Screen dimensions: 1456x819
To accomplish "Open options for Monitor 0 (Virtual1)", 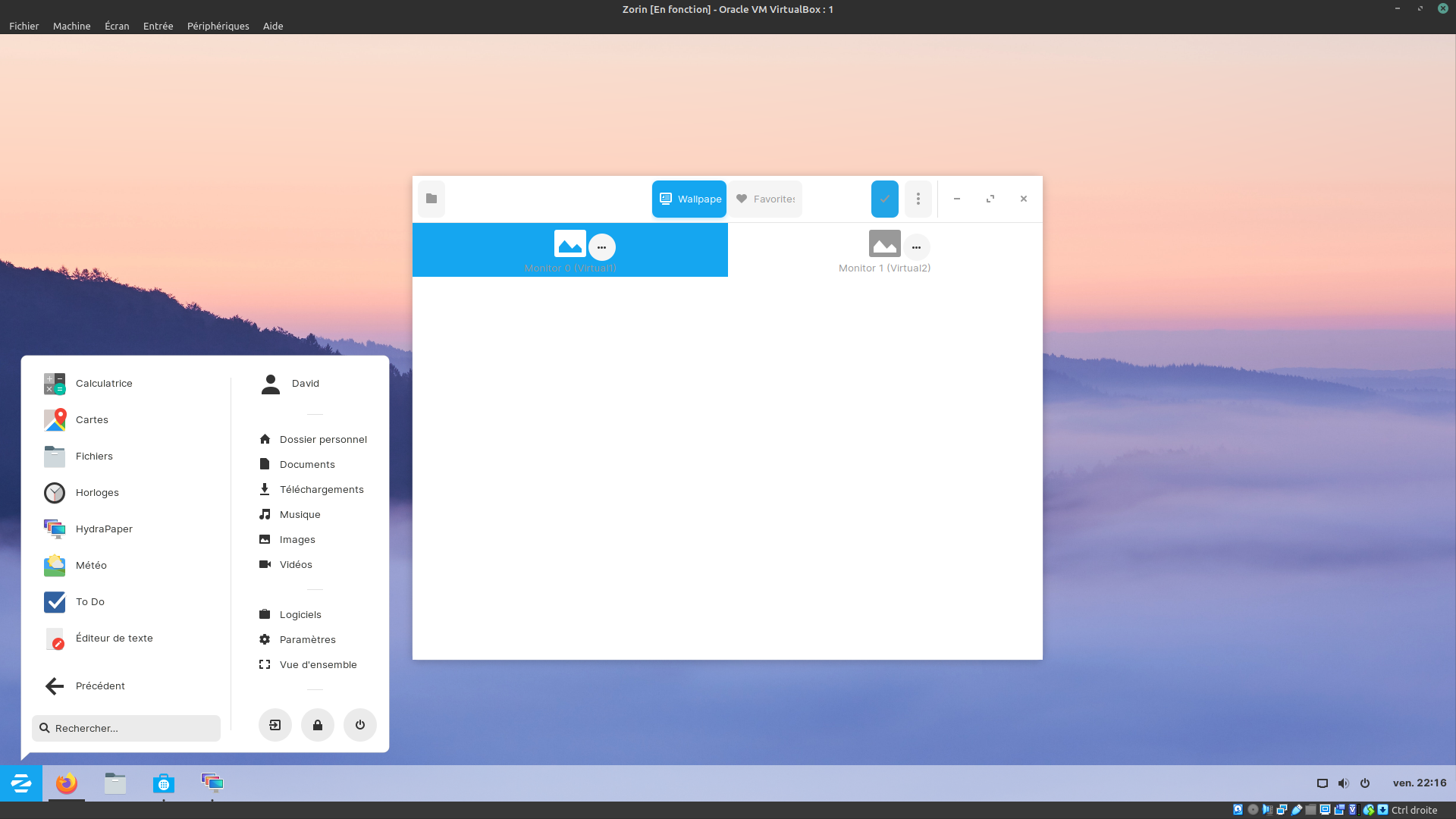I will coord(601,247).
